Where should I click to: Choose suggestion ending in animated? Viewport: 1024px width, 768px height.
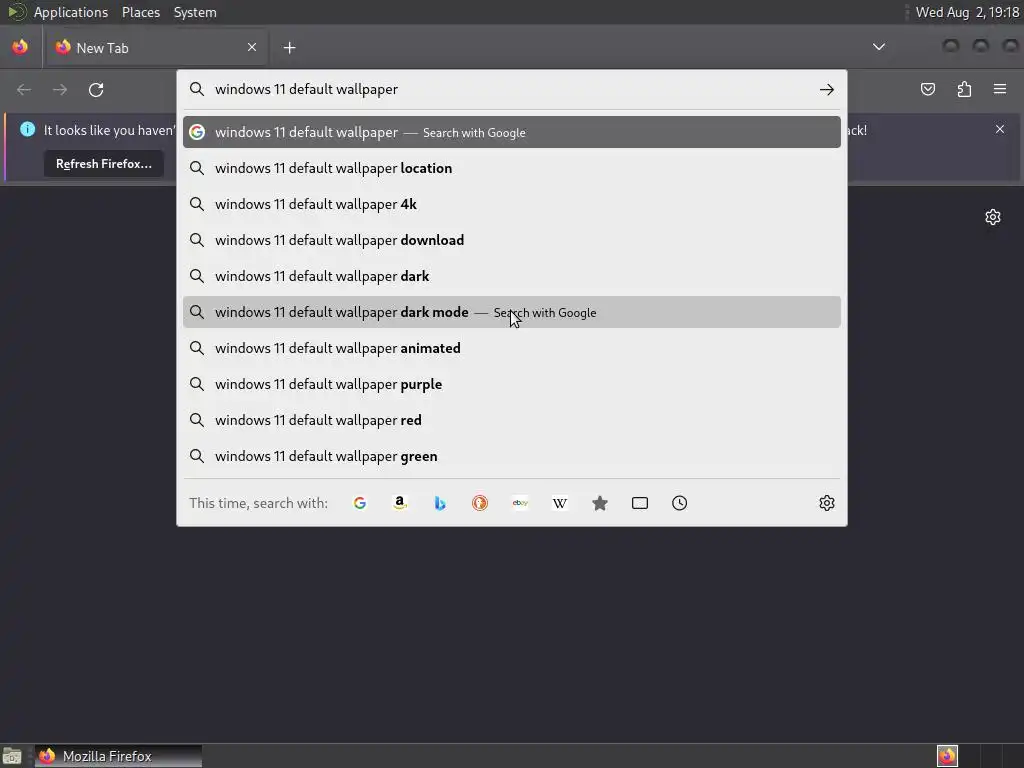coord(512,348)
